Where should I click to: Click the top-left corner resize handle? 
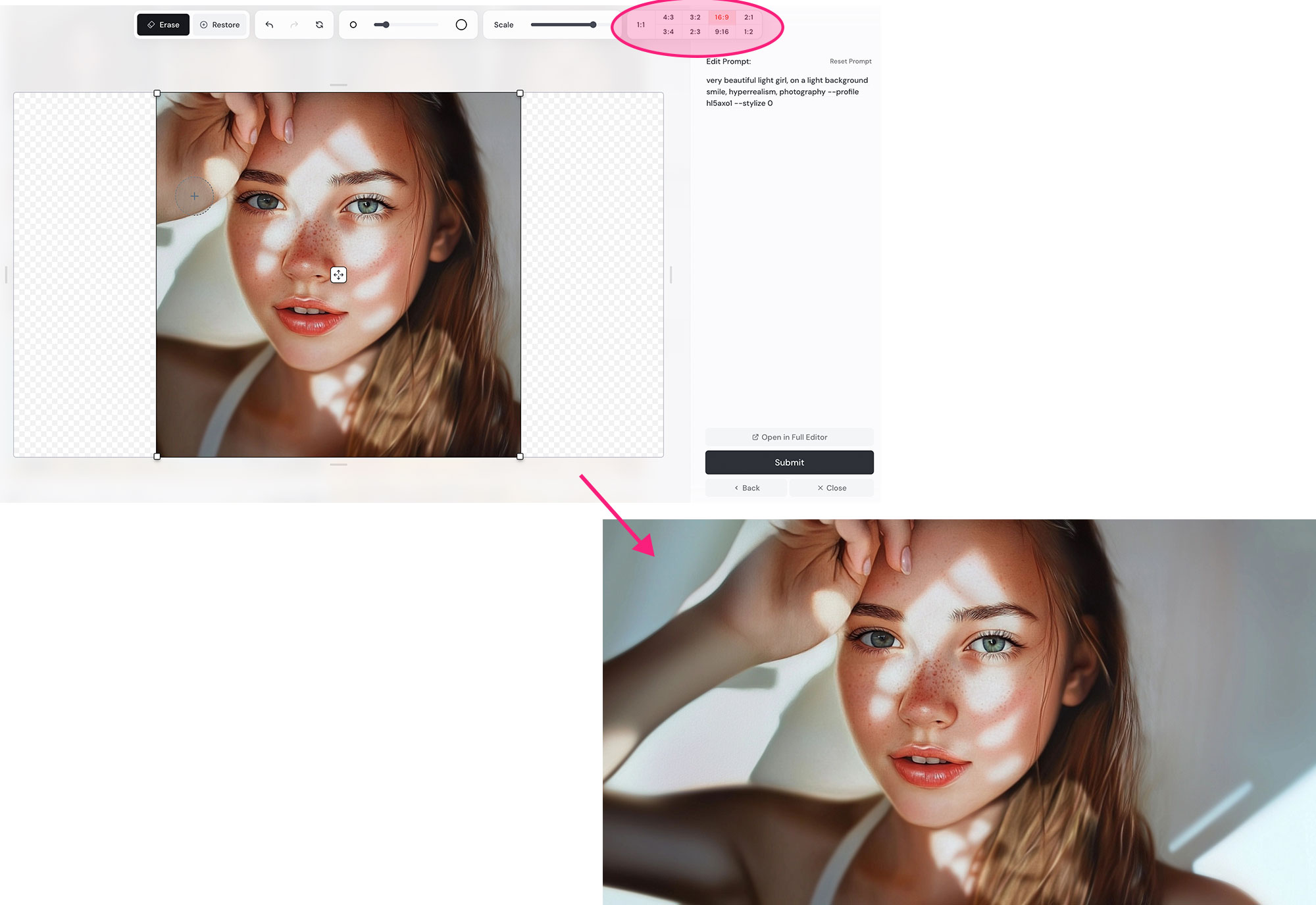click(157, 93)
